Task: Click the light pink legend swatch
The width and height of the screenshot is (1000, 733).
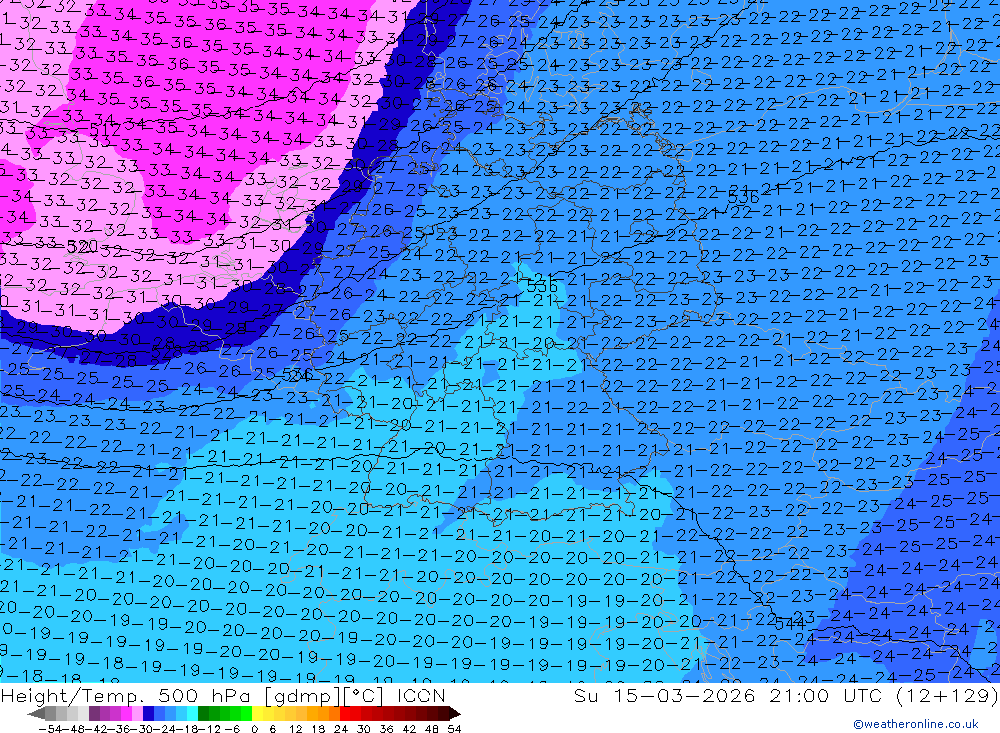Action: pos(137,713)
